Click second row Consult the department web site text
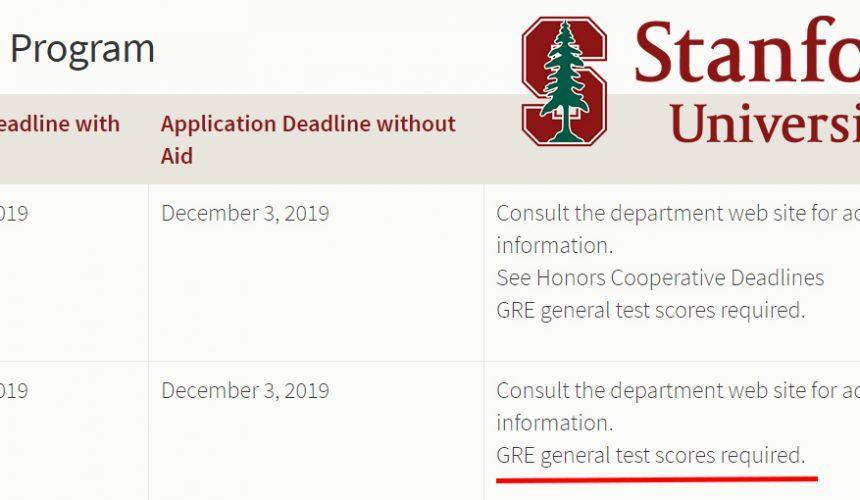 point(678,390)
